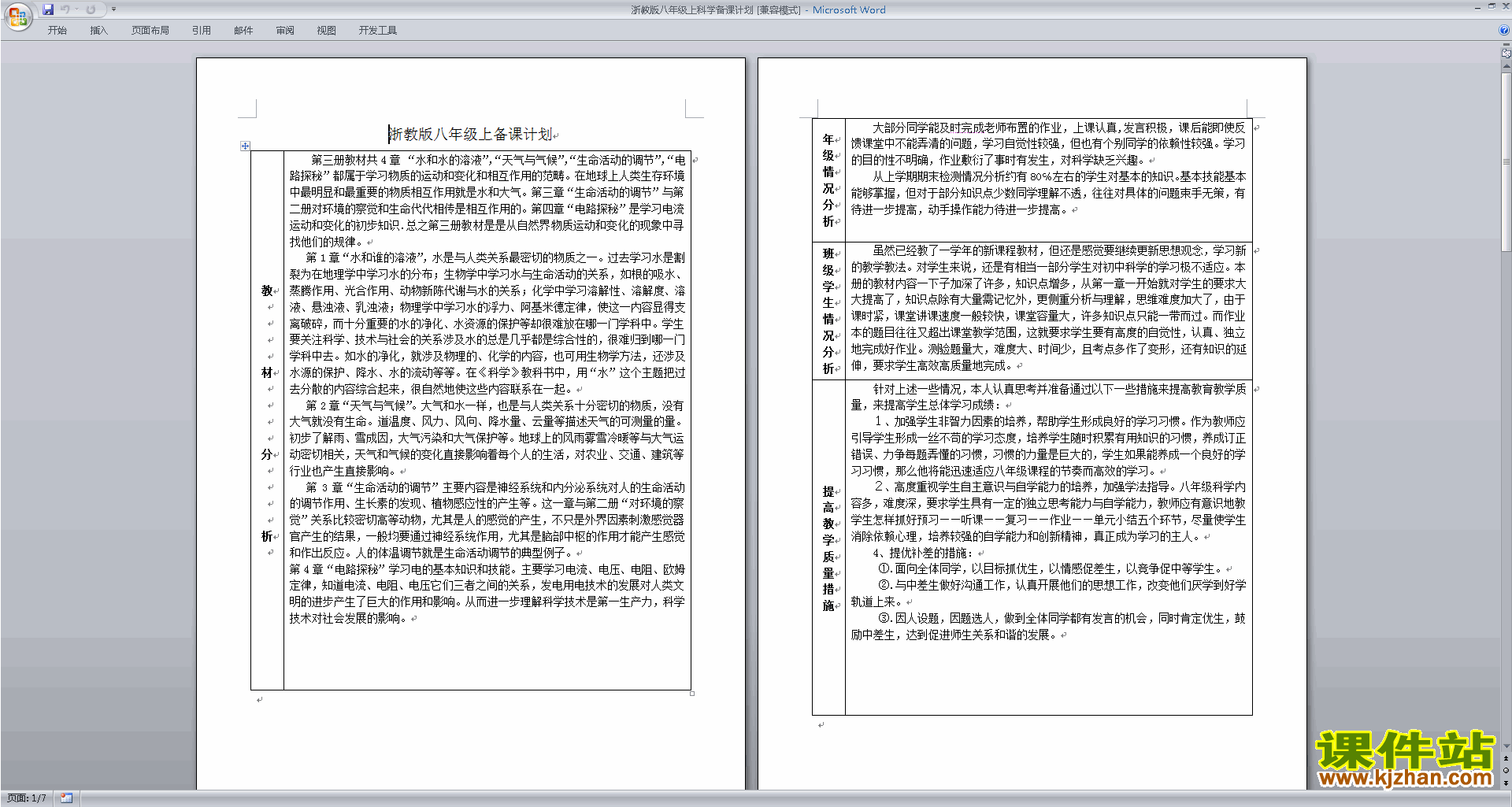Open Customize Quick Access Toolbar dropdown
Viewport: 1512px width, 807px height.
[x=113, y=9]
